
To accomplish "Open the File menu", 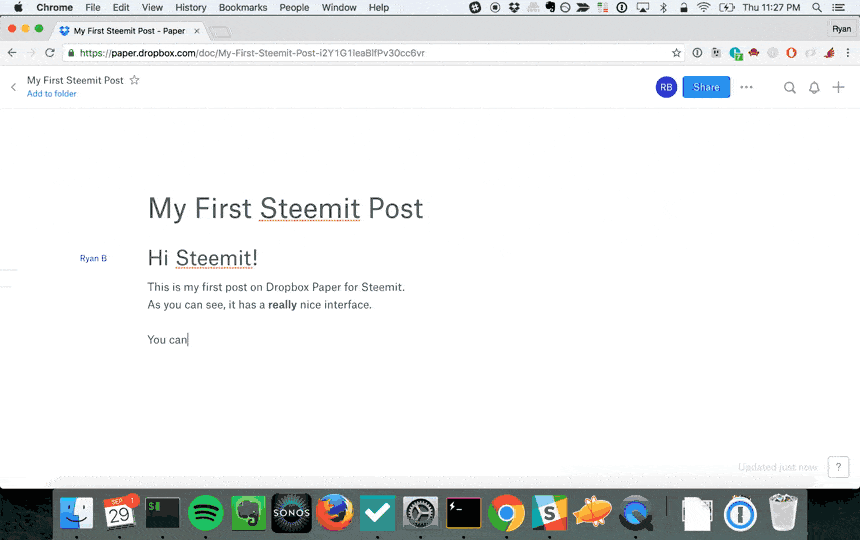I will pyautogui.click(x=93, y=8).
